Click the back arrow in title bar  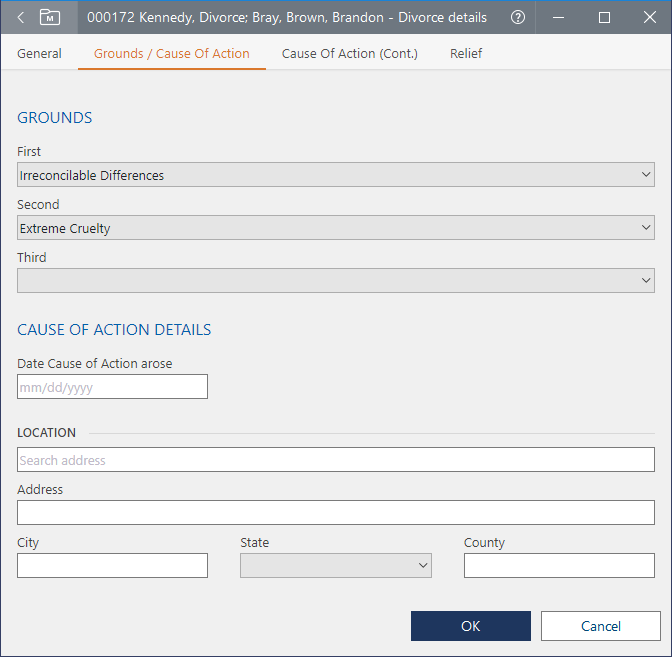(21, 18)
